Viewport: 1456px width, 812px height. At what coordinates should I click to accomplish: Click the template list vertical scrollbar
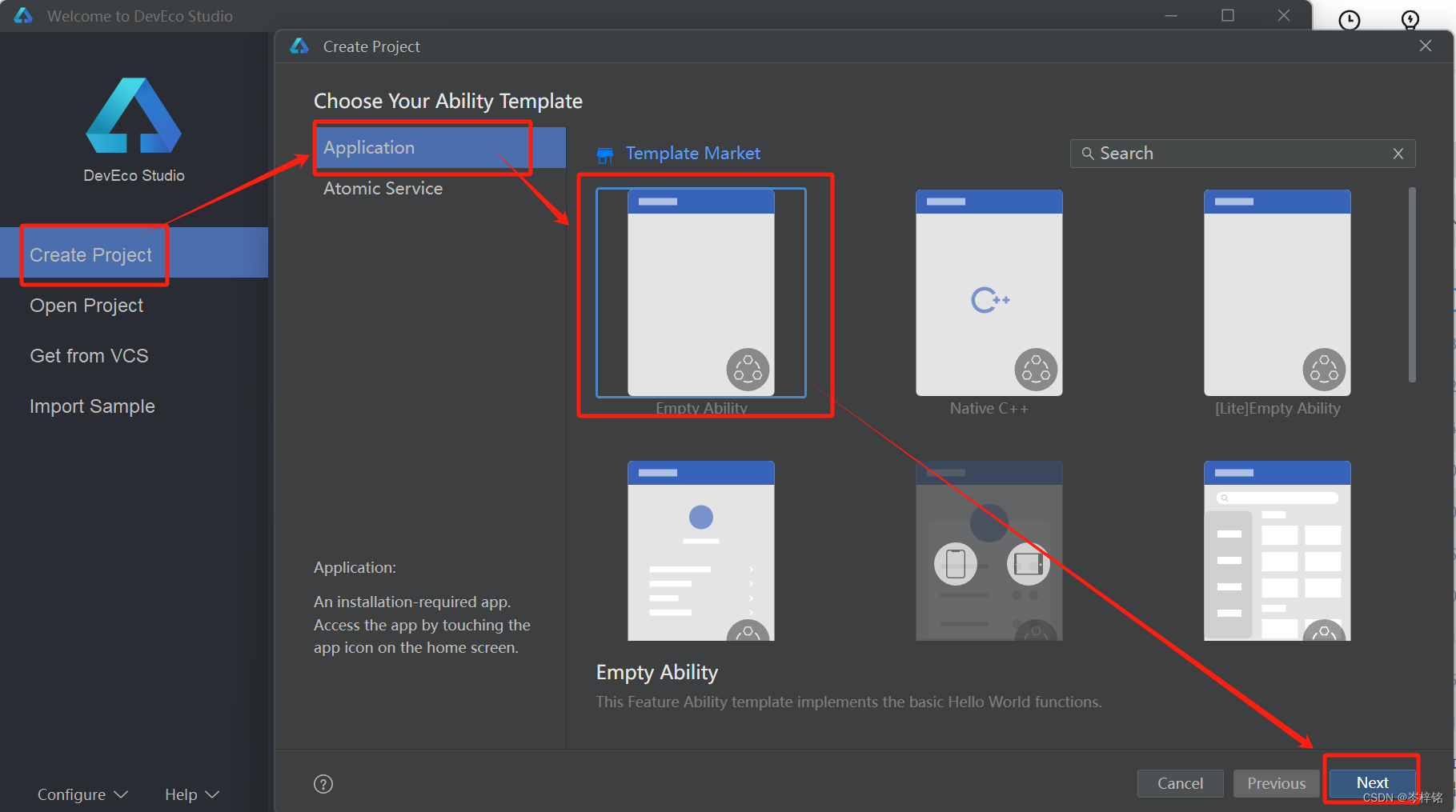click(1412, 285)
